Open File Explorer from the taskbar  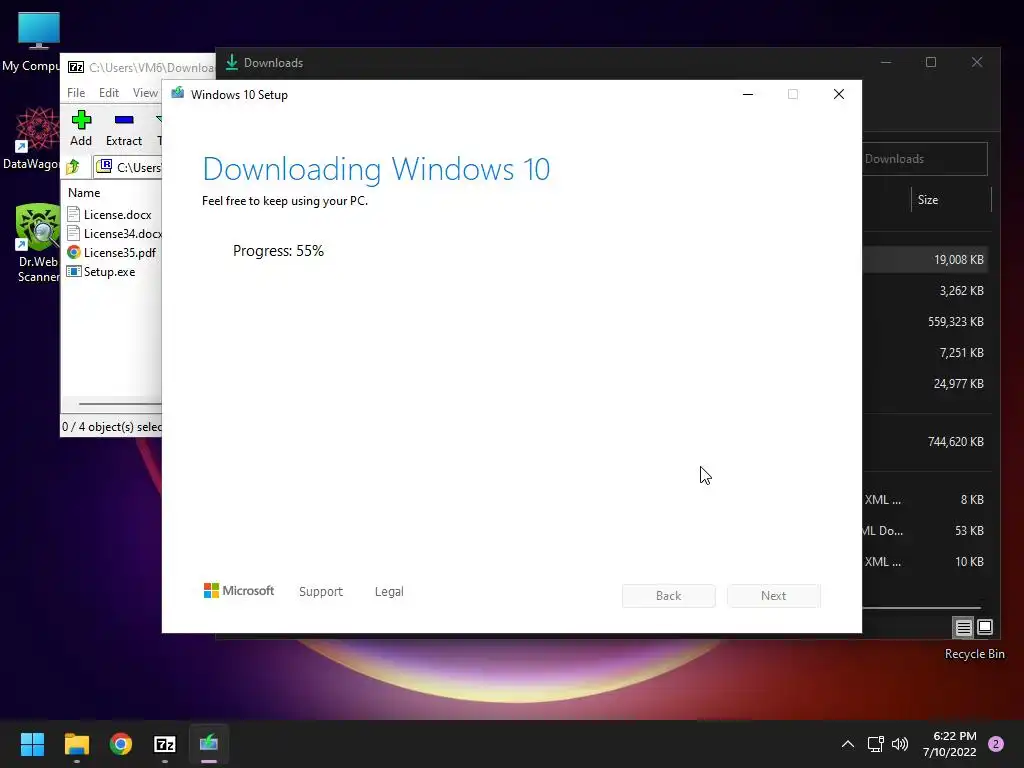tap(76, 744)
